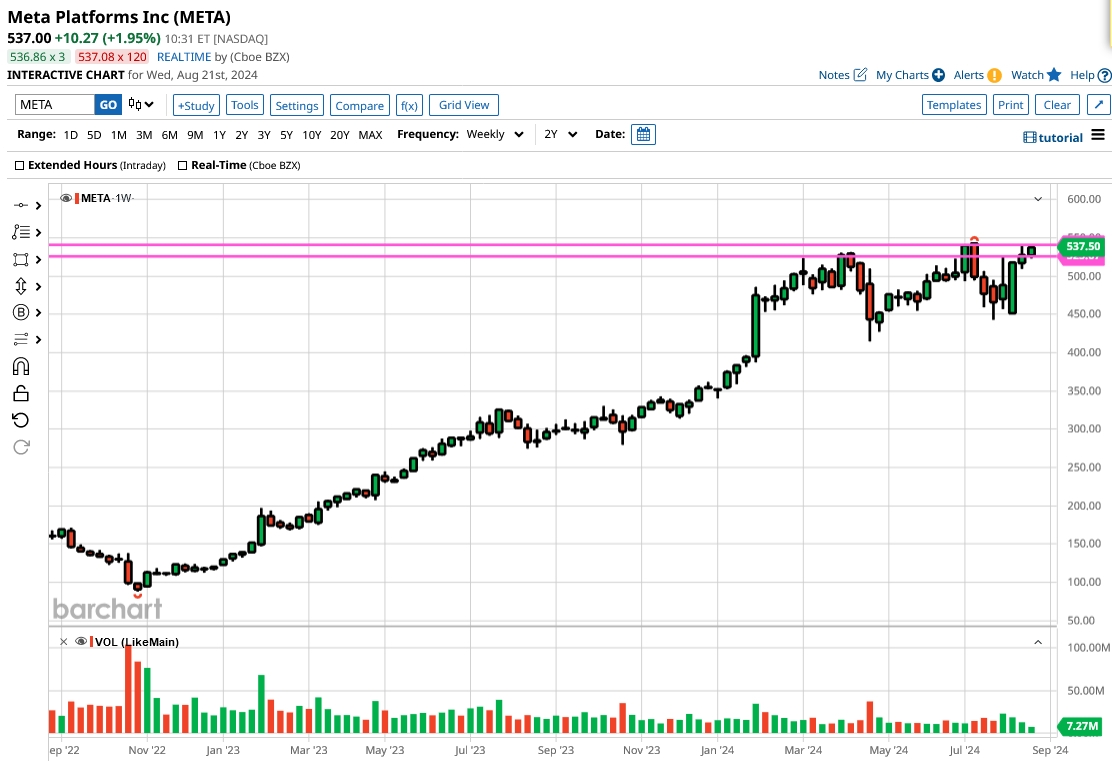Image resolution: width=1112 pixels, height=764 pixels.
Task: Click the My Charts plus icon
Action: [x=938, y=74]
